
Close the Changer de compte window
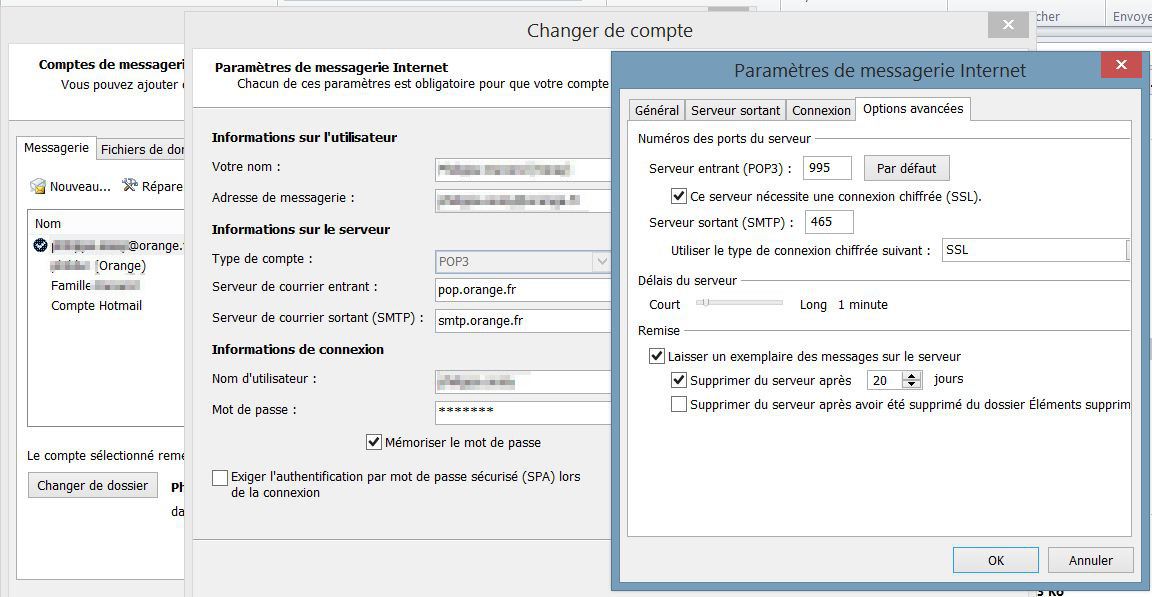[1008, 25]
